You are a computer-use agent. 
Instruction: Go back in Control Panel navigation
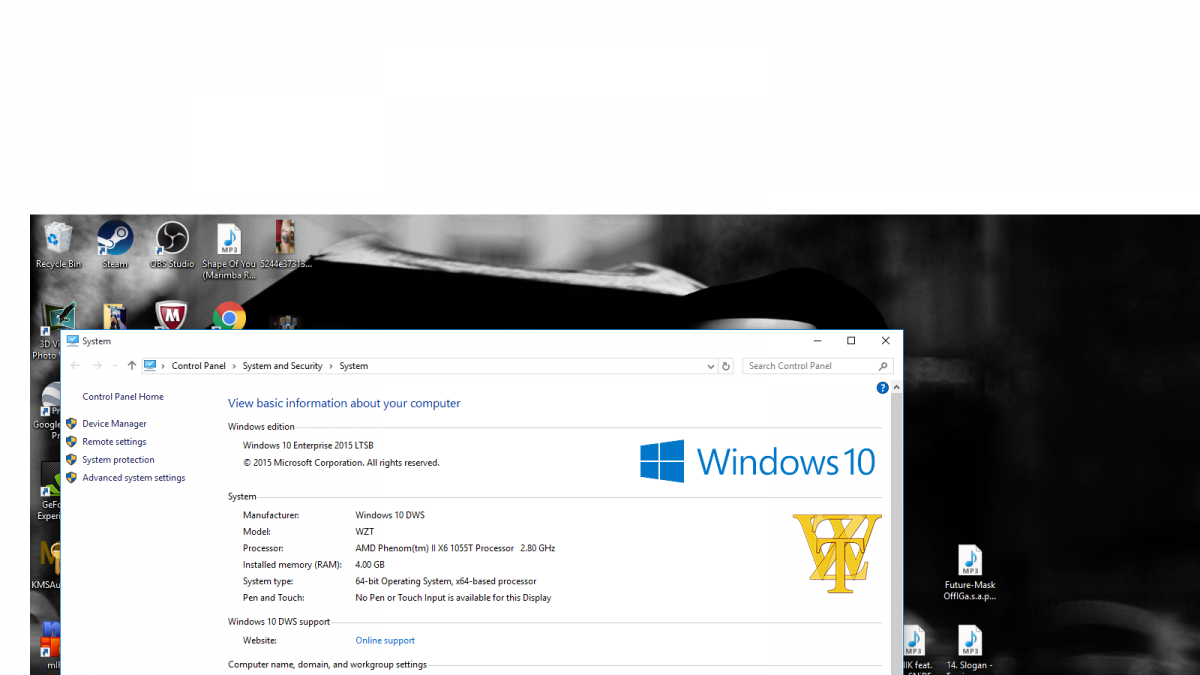[x=75, y=366]
